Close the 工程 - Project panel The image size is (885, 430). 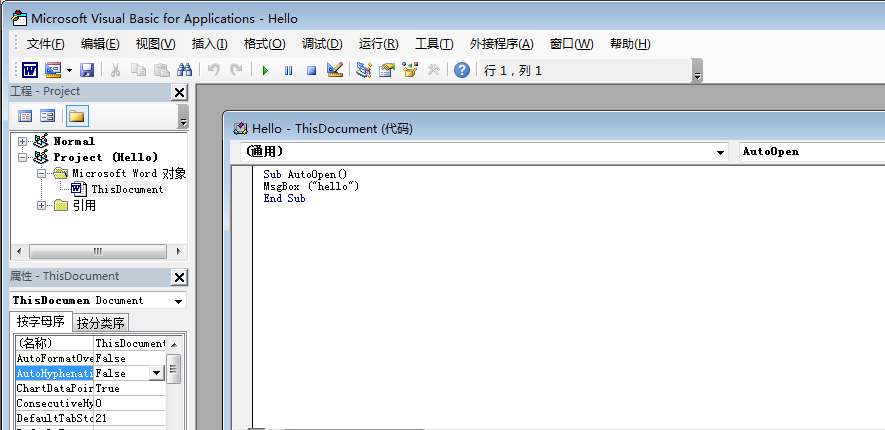coord(179,93)
